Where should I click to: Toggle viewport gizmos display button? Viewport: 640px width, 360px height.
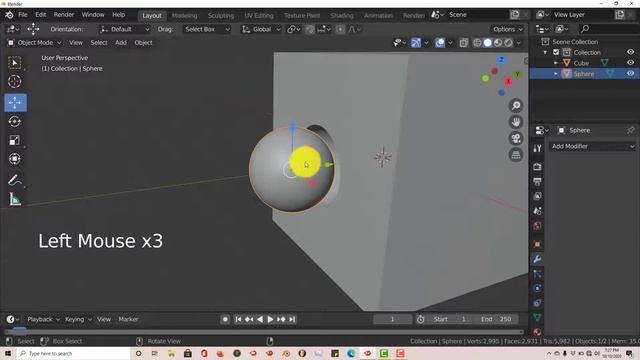tap(416, 43)
